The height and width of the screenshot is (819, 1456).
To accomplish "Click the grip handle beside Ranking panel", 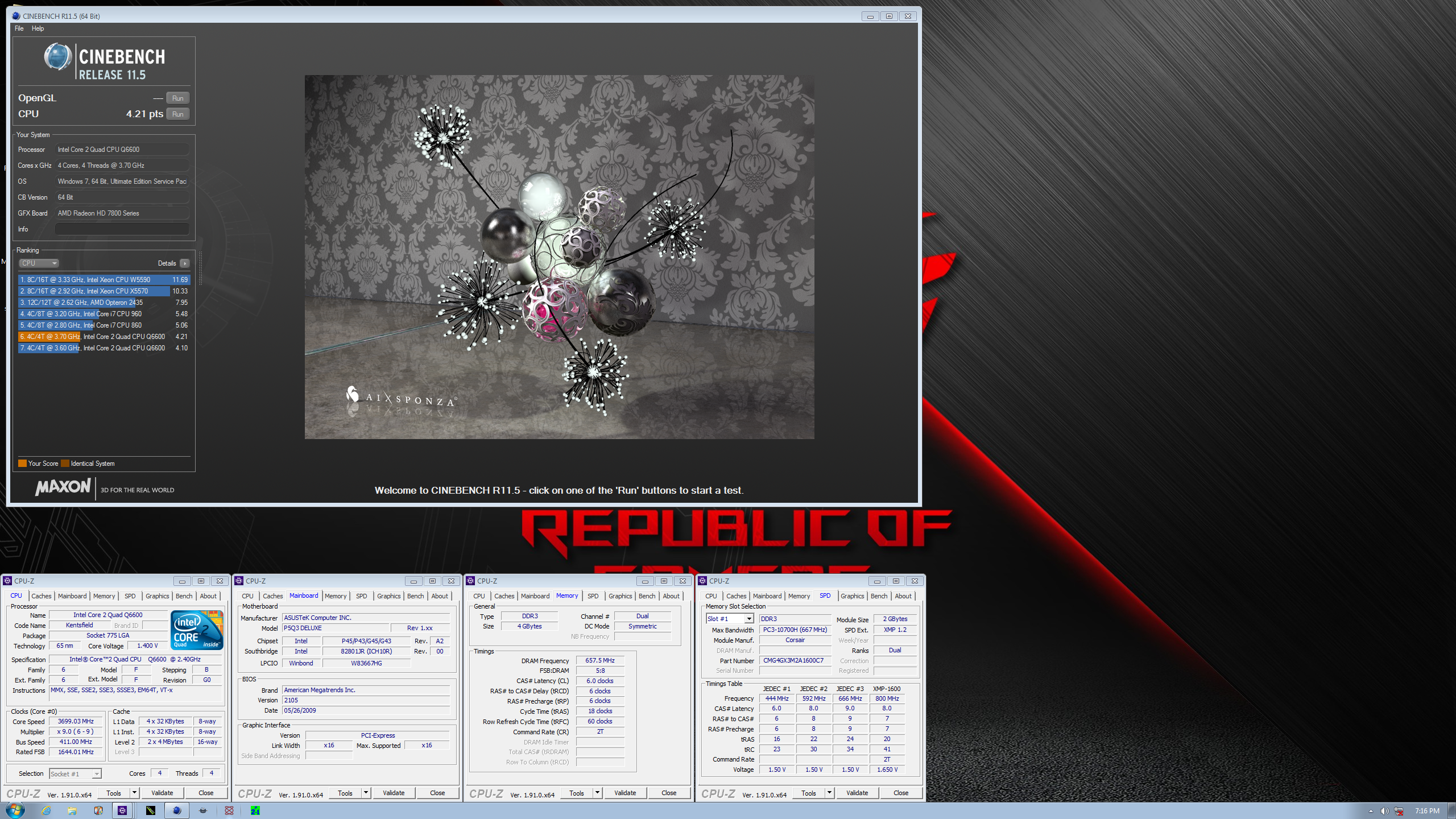I will (x=200, y=267).
